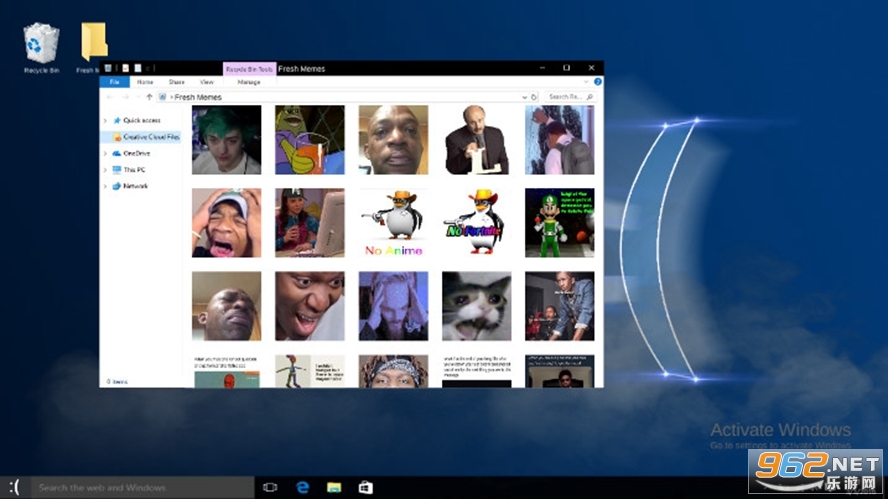The width and height of the screenshot is (888, 499).
Task: Expand the OneDrive tree node
Action: 106,153
